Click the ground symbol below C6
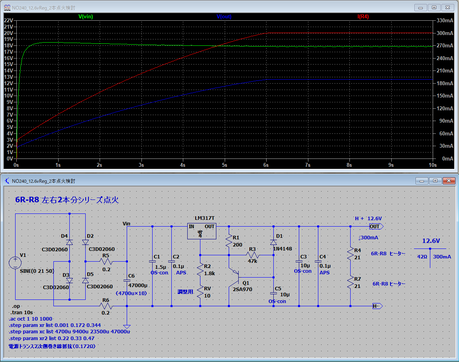This screenshot has height=362, width=459. 127,326
